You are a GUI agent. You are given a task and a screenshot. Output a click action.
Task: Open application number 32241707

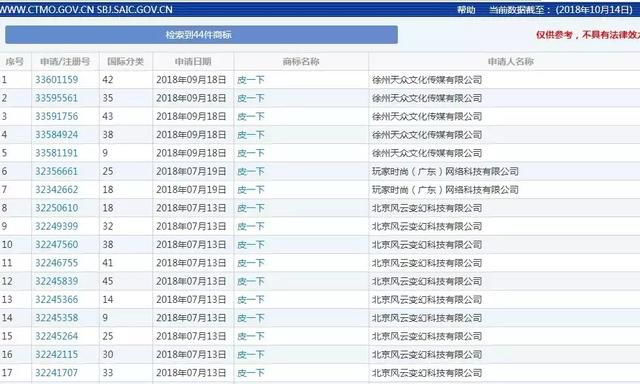pyautogui.click(x=56, y=373)
